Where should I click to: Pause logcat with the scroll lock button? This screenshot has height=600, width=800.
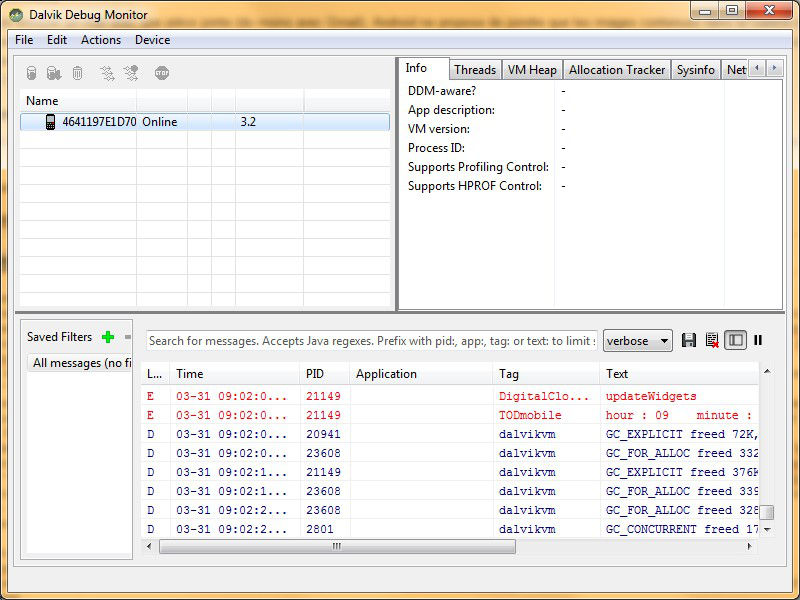tap(758, 340)
